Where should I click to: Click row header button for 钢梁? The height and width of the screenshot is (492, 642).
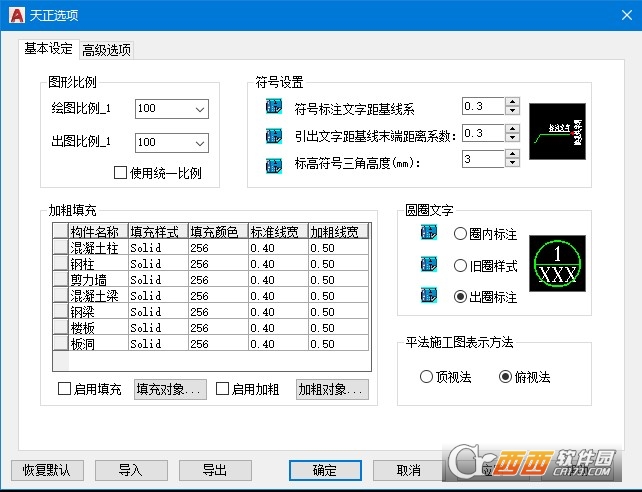pyautogui.click(x=61, y=311)
